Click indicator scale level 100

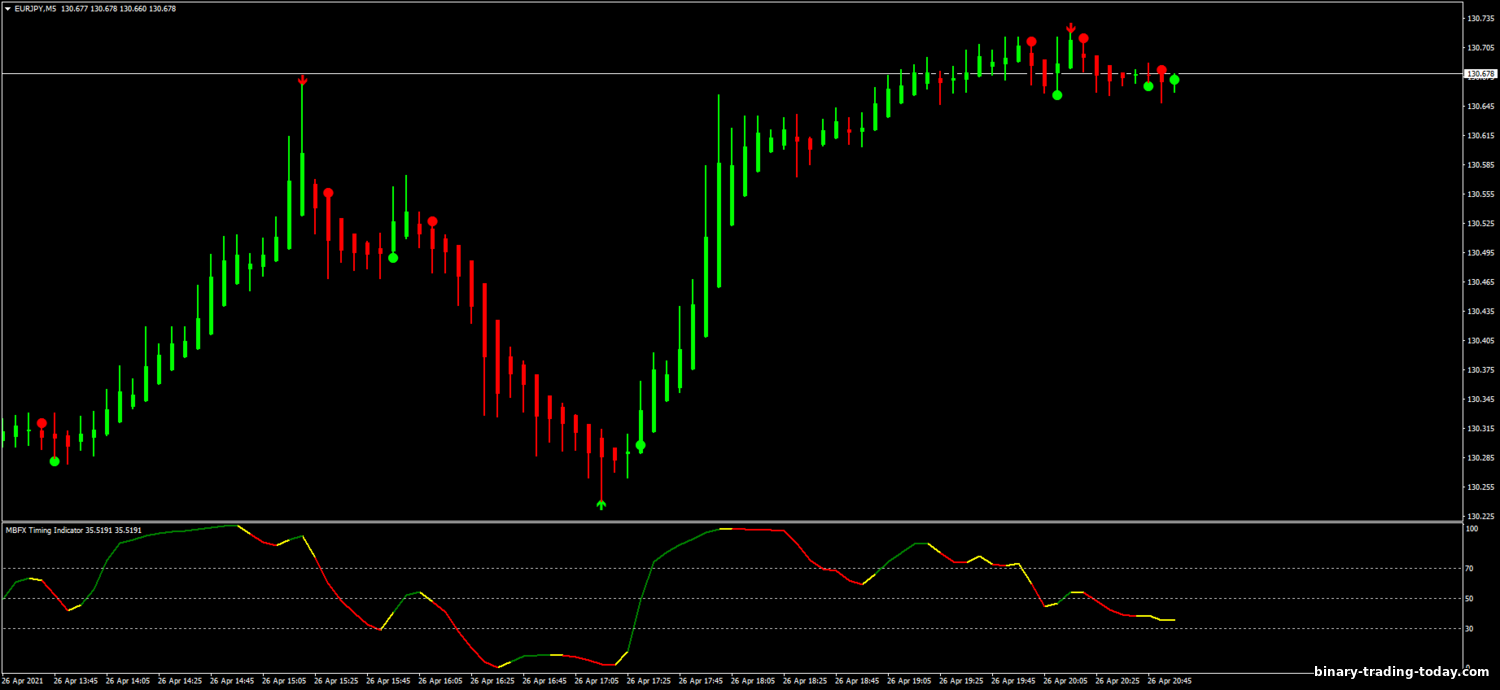tap(1472, 528)
